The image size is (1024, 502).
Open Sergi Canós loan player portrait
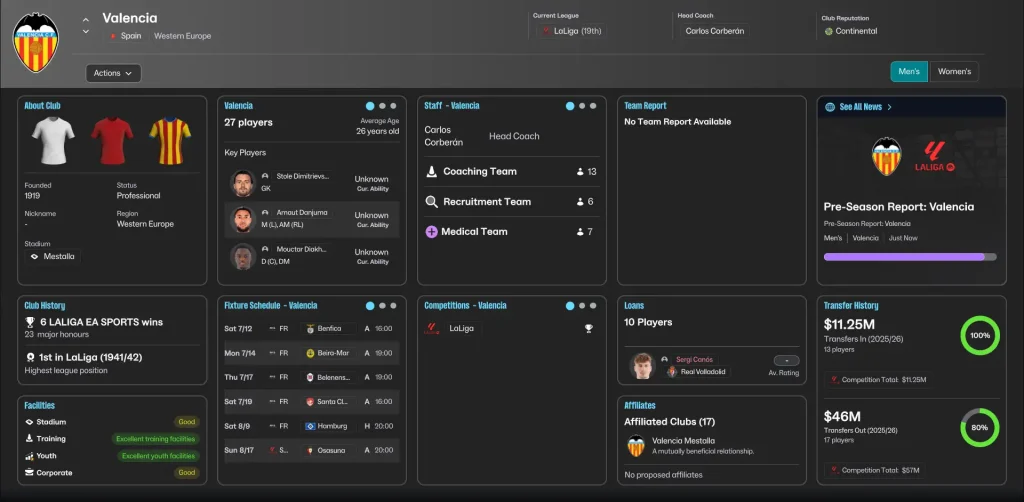coord(643,366)
